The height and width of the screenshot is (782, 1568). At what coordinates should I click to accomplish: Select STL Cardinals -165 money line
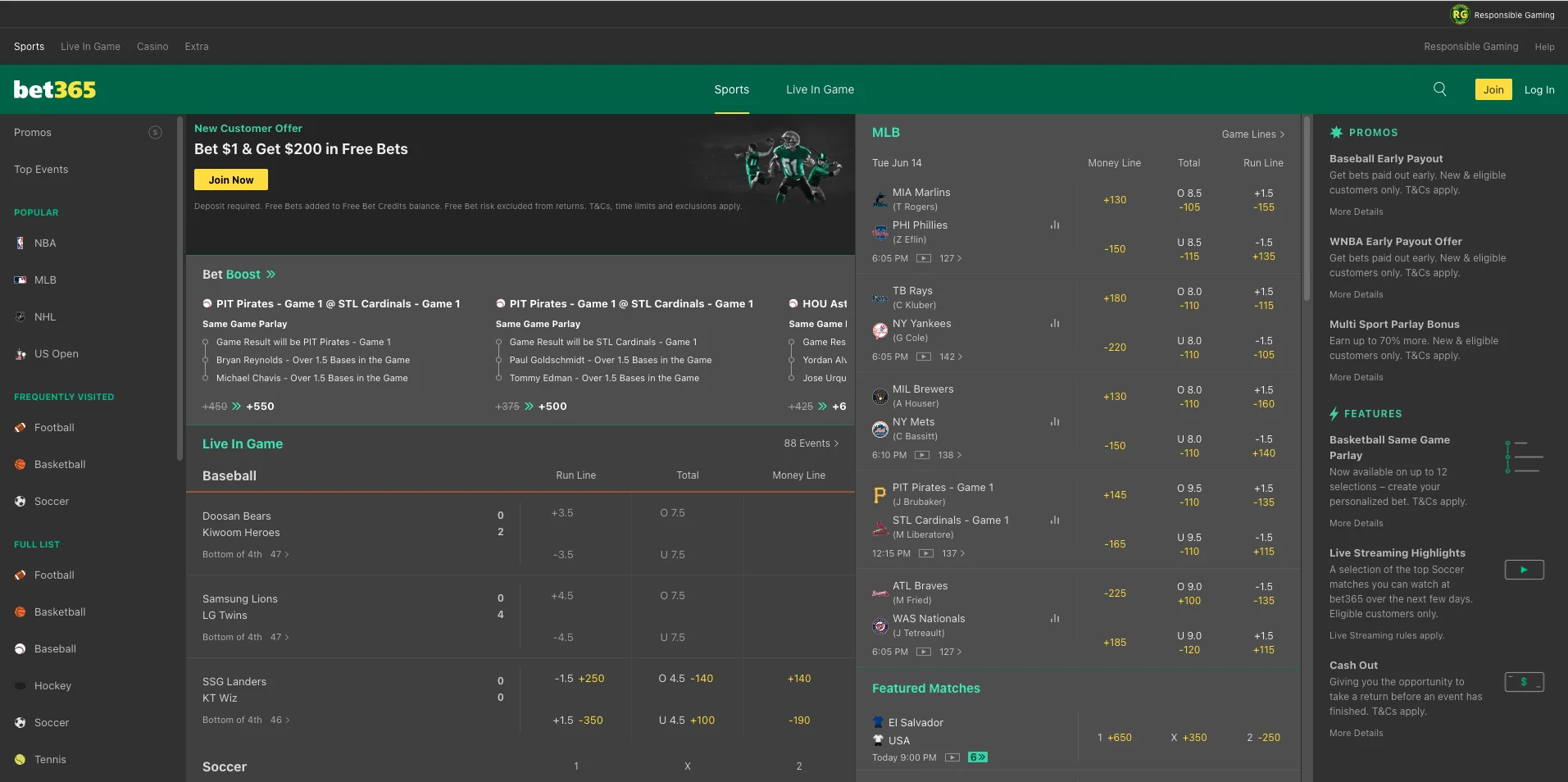click(x=1115, y=544)
